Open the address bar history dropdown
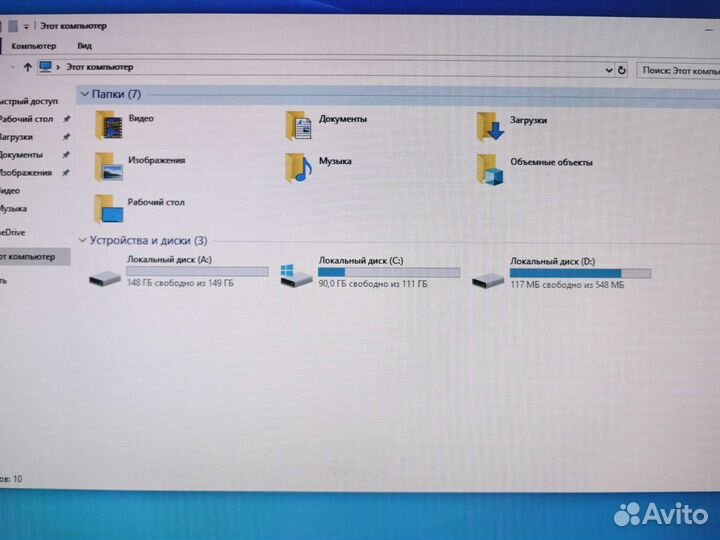The width and height of the screenshot is (720, 540). pos(608,70)
